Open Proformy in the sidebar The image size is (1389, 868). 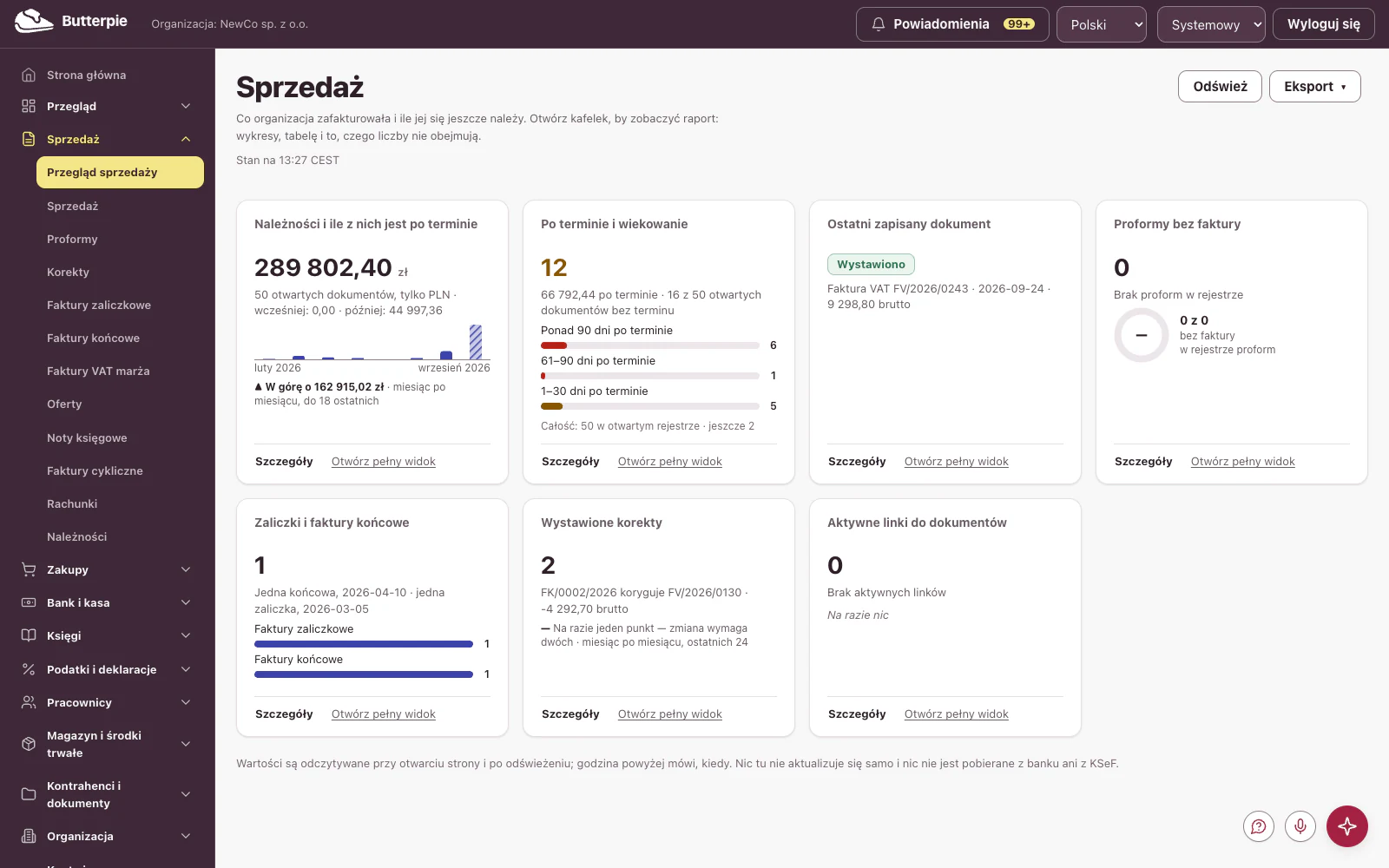click(120, 239)
